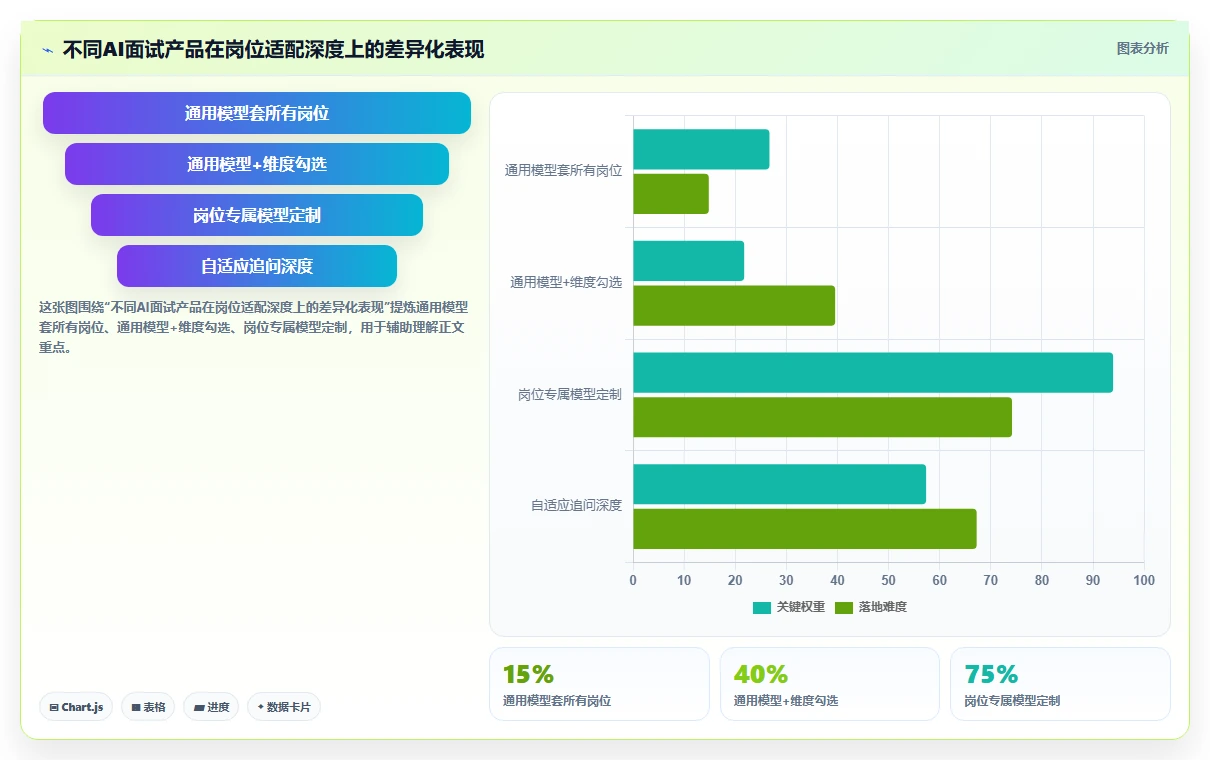The height and width of the screenshot is (760, 1210).
Task: Click the y-axis label 通用模型套所有岗位
Action: click(x=563, y=171)
